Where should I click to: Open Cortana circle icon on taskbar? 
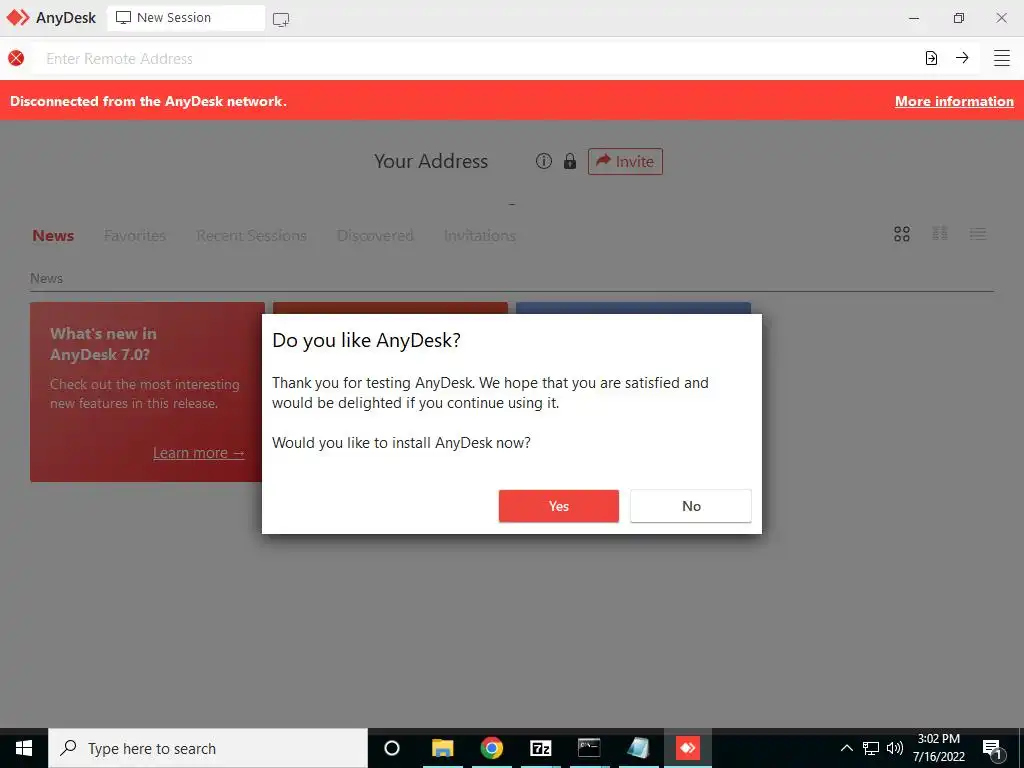(392, 748)
